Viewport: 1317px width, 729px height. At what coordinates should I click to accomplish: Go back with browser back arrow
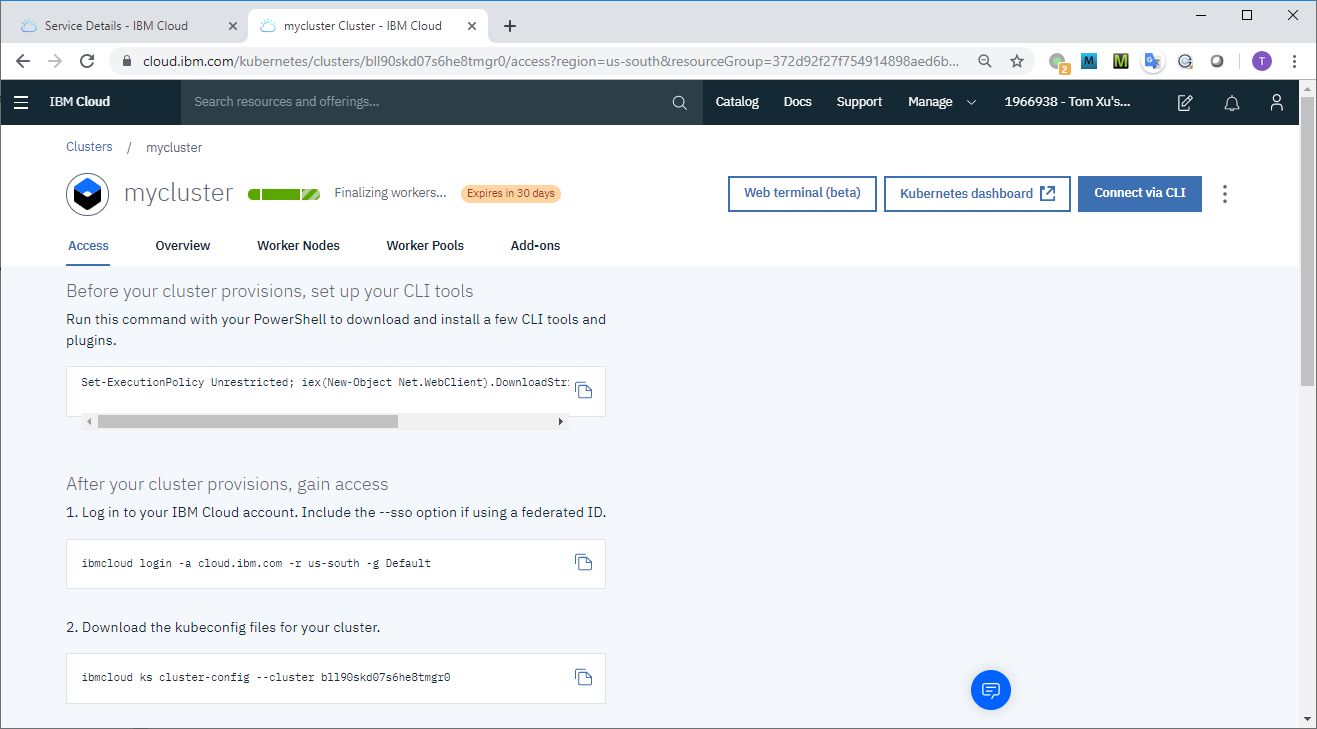pyautogui.click(x=23, y=61)
